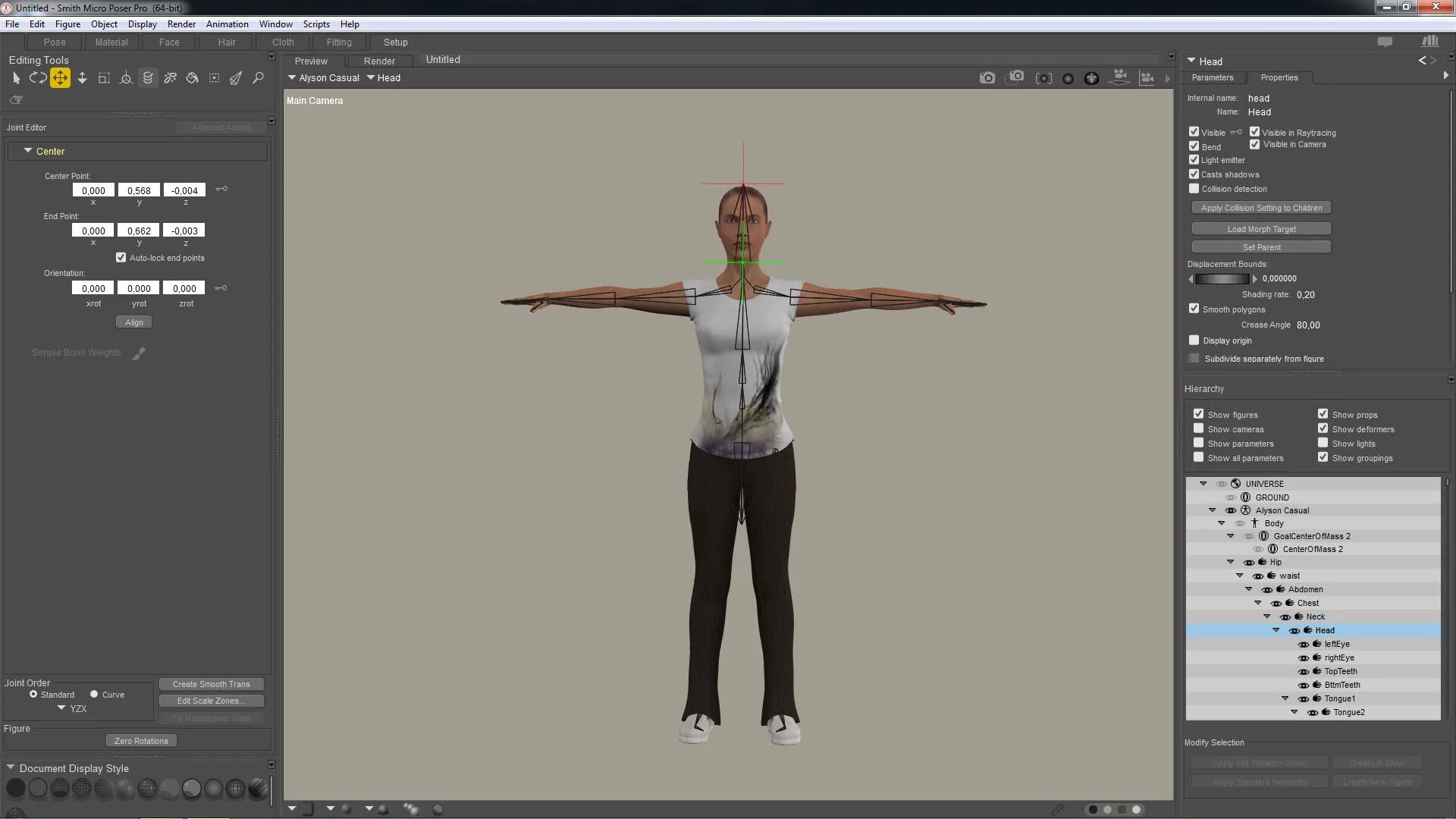Select the Translate/Pull editing tool
Image resolution: width=1456 pixels, height=819 pixels.
pyautogui.click(x=60, y=78)
